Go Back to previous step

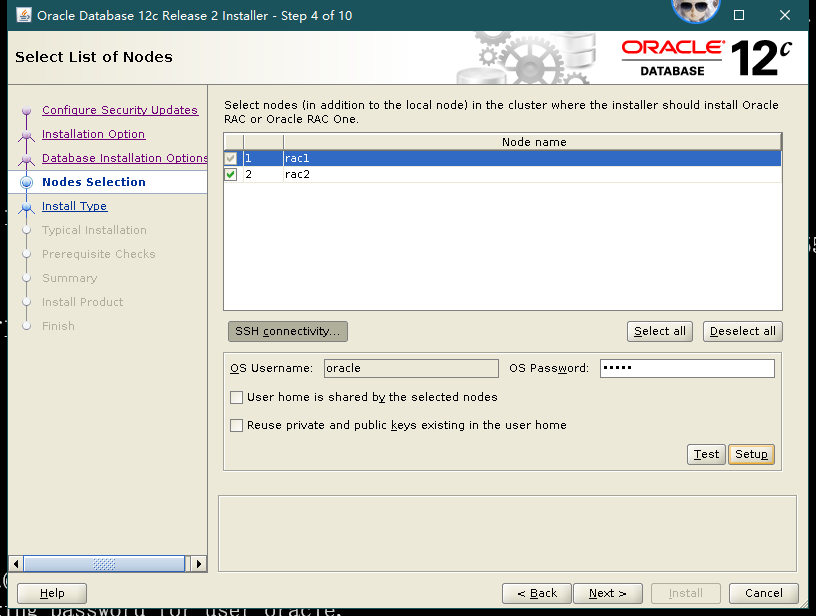click(x=537, y=593)
